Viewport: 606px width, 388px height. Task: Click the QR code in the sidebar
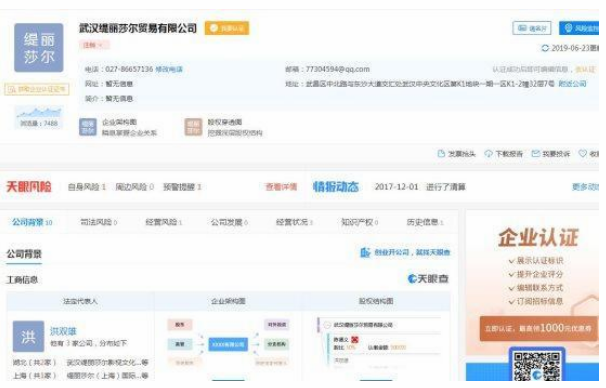click(537, 366)
